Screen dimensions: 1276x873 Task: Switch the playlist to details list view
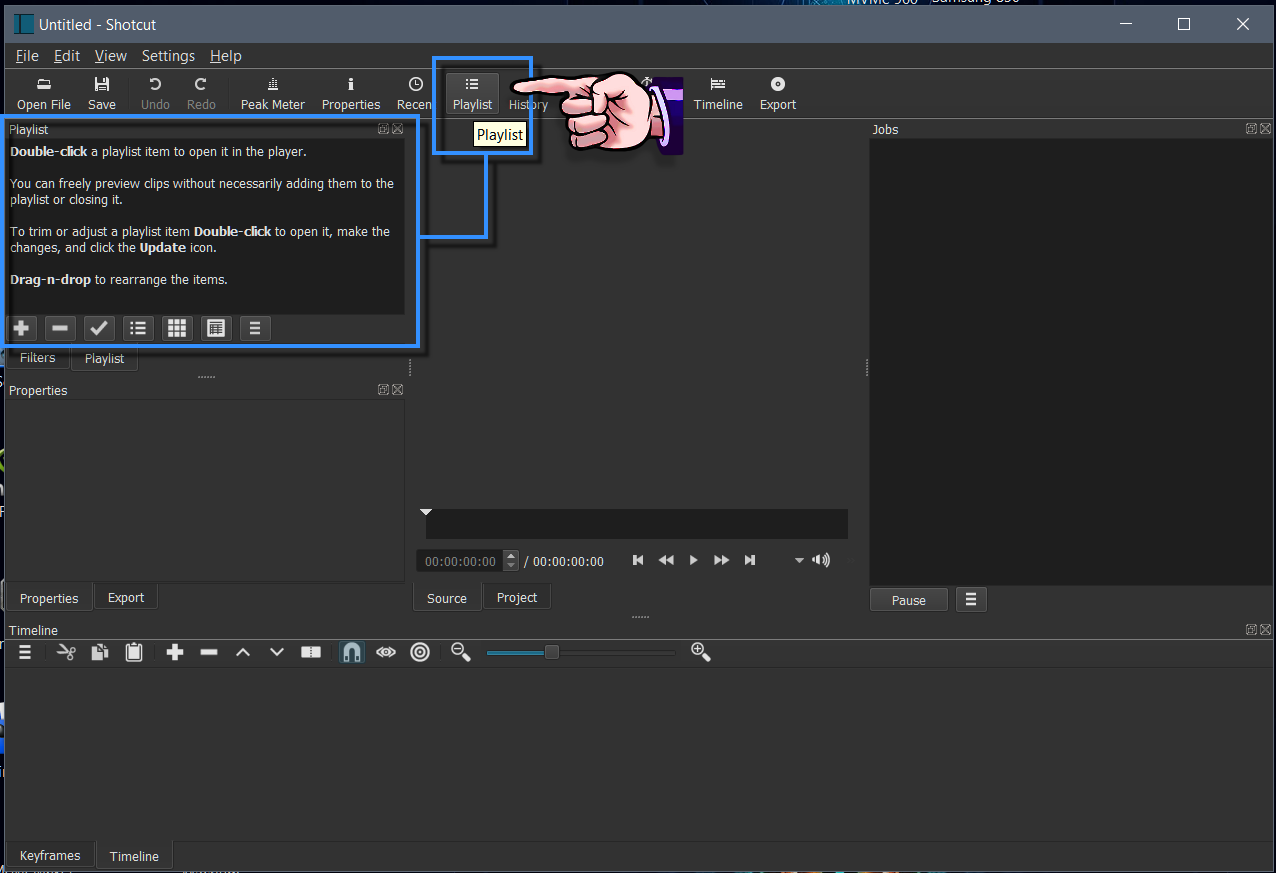pyautogui.click(x=138, y=328)
